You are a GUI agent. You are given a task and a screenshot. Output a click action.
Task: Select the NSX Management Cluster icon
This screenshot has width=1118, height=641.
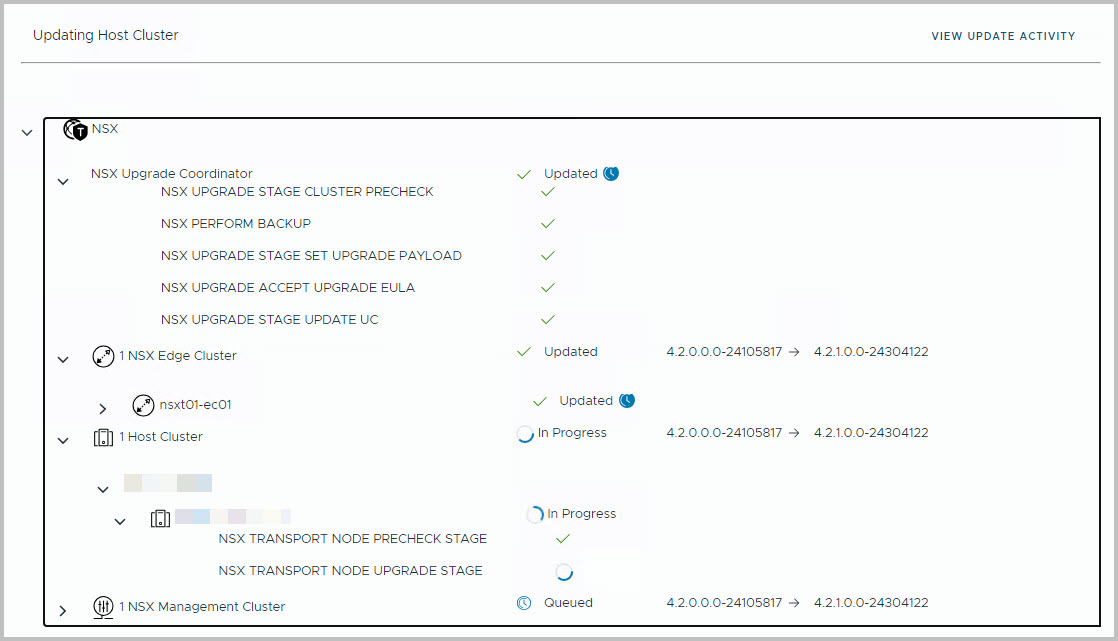click(x=103, y=607)
